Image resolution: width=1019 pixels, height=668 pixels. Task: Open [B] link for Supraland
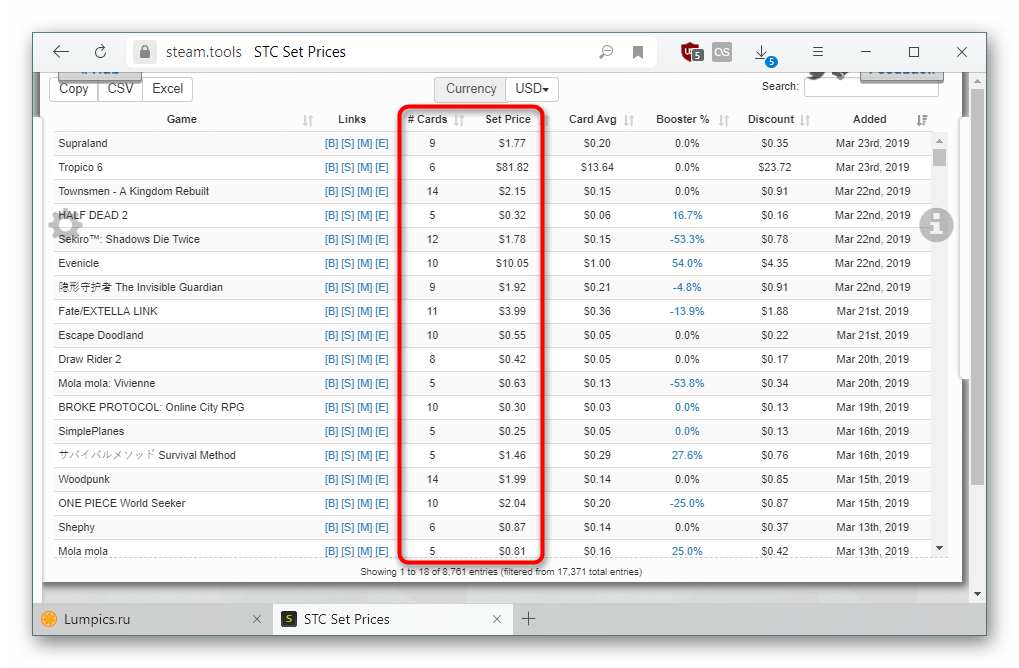331,144
